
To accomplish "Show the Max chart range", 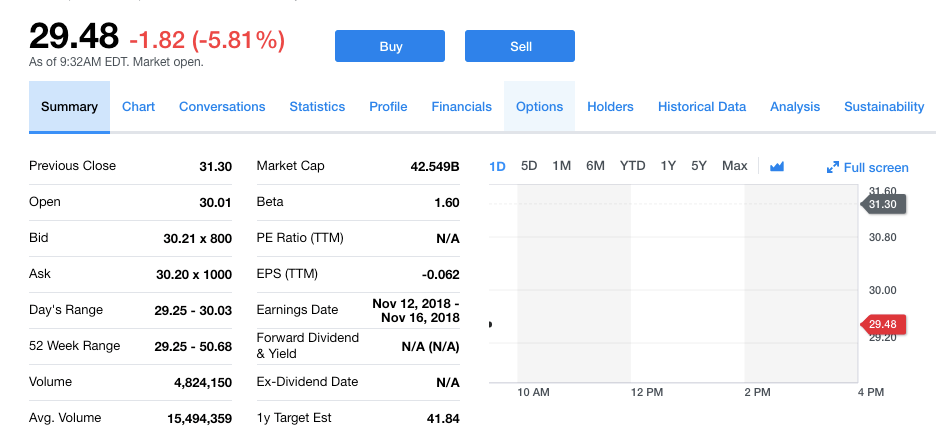I will (734, 166).
